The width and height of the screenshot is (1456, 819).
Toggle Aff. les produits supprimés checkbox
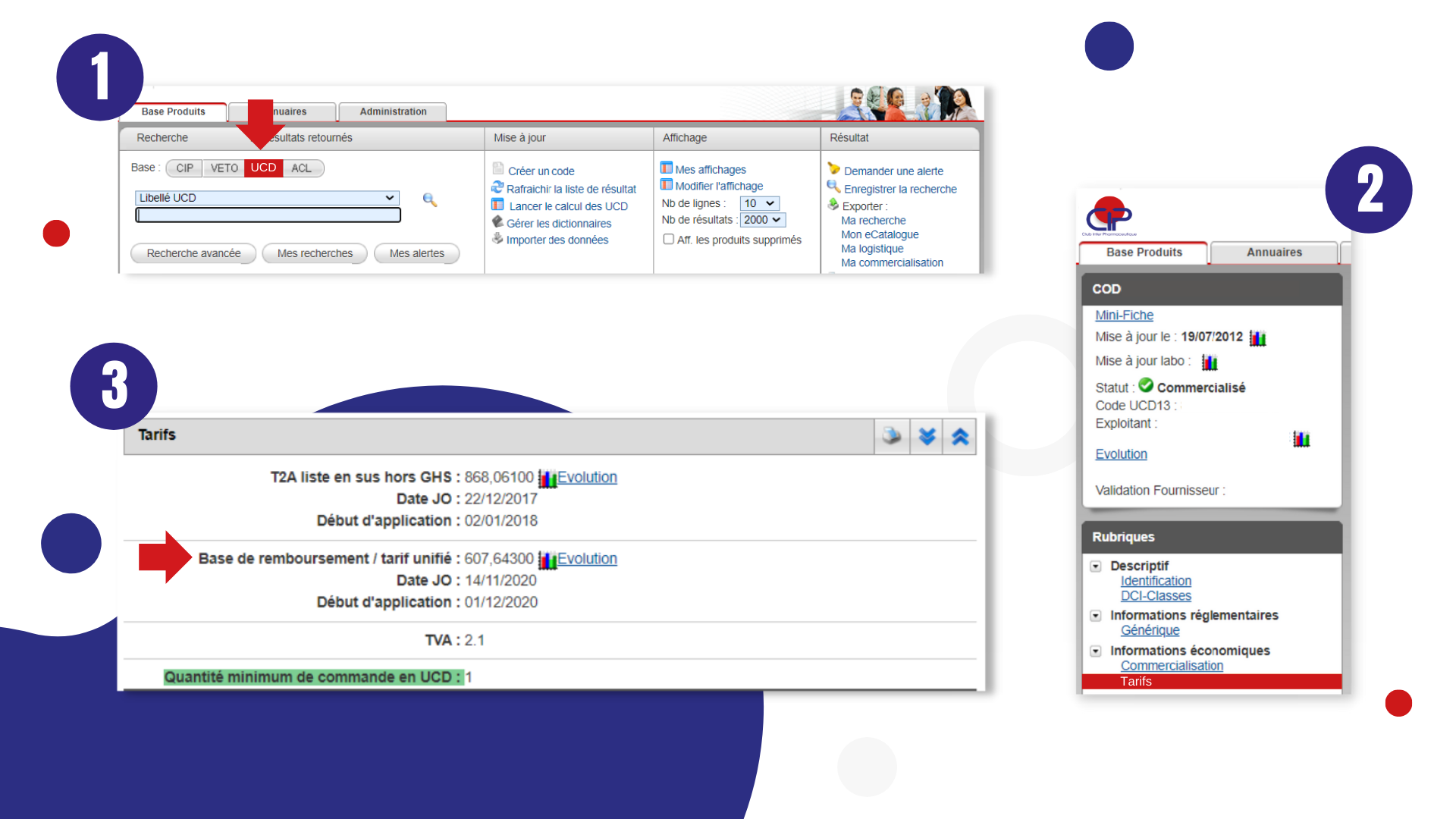[669, 240]
